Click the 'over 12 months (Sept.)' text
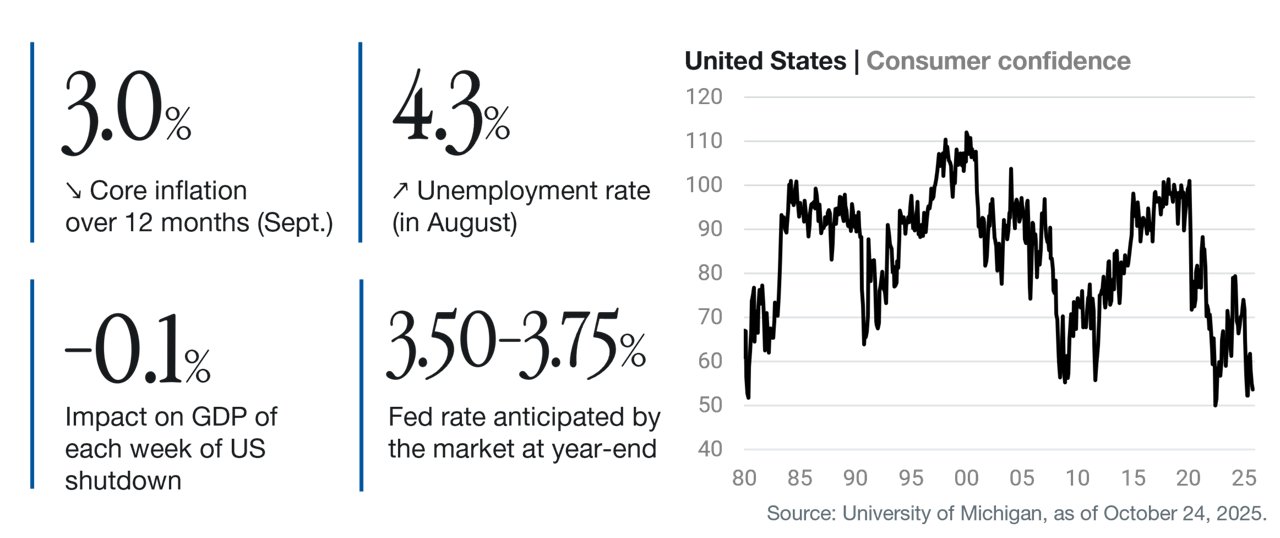The width and height of the screenshot is (1280, 538). pos(199,223)
